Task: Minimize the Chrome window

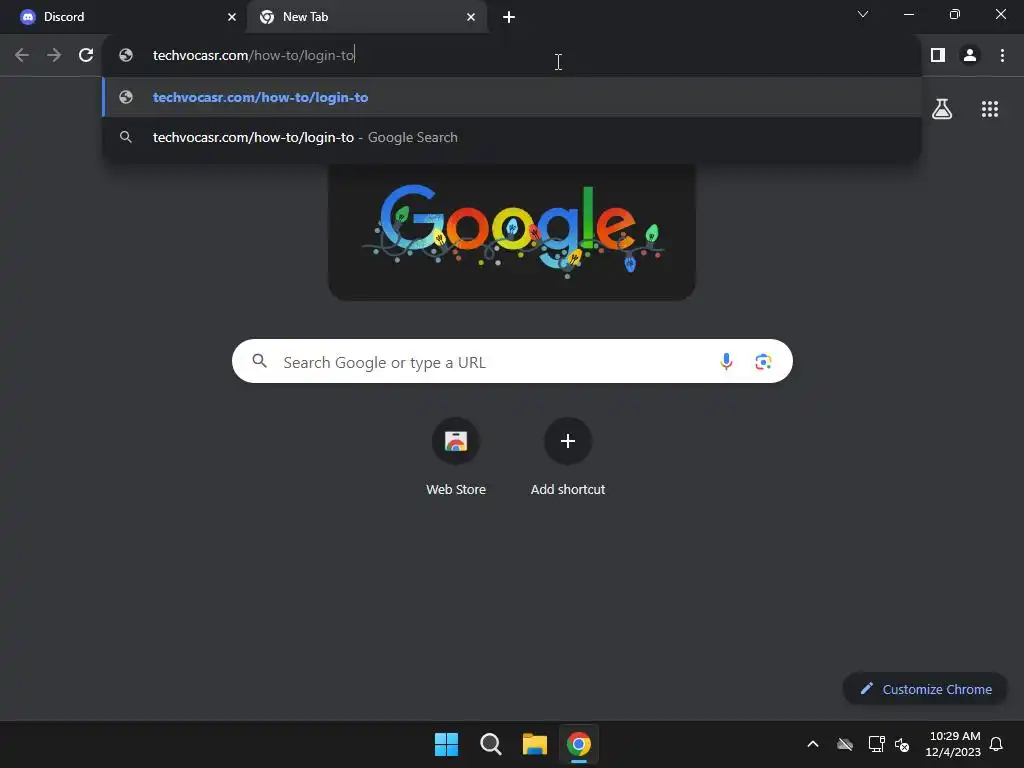Action: coord(908,14)
